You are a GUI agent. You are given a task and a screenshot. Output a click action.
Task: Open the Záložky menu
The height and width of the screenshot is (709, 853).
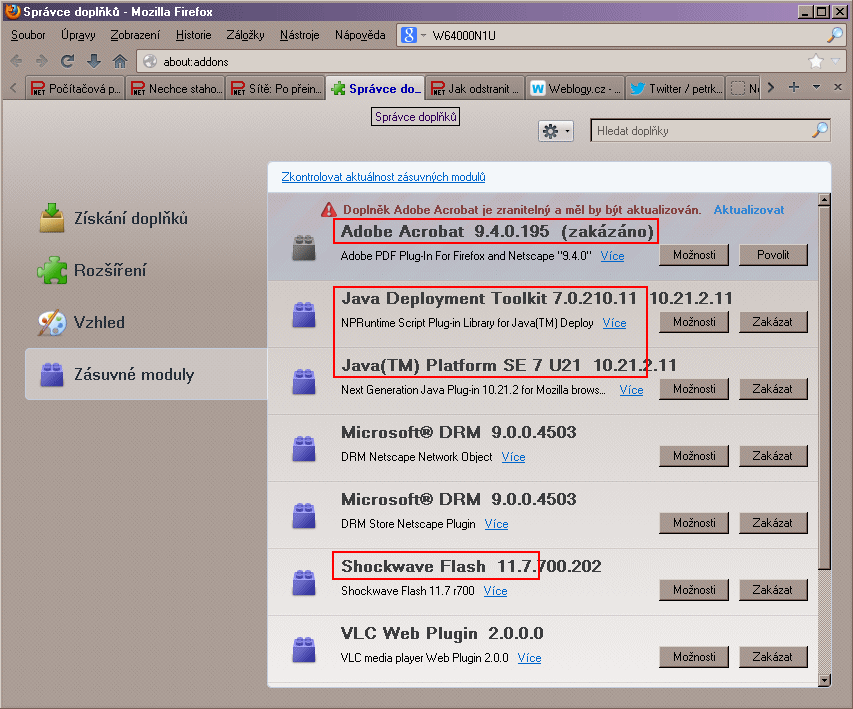245,35
